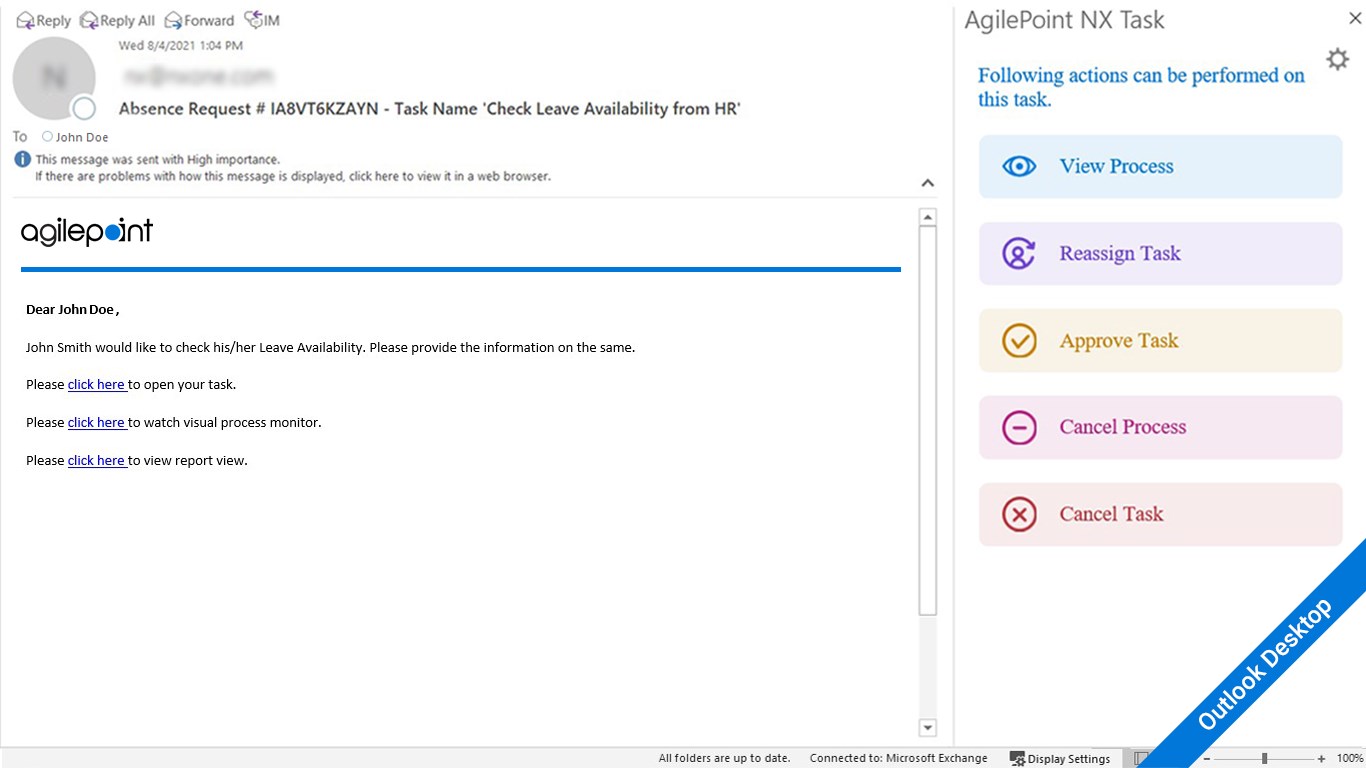Select the 'Dear John Doe,' greeting text
Image resolution: width=1366 pixels, height=768 pixels.
[x=72, y=310]
